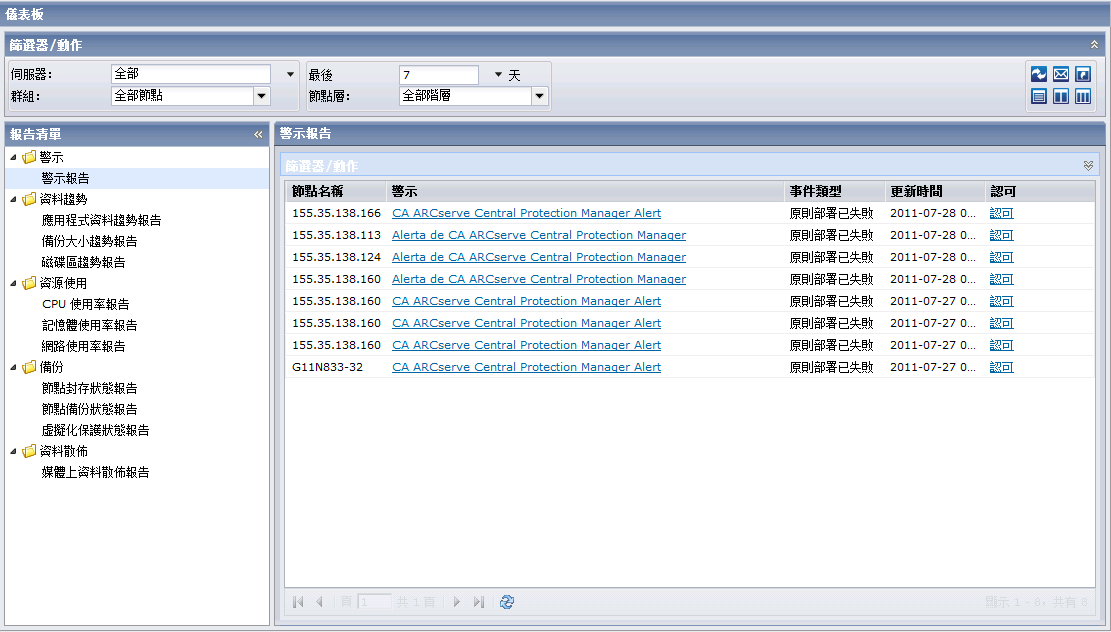The width and height of the screenshot is (1111, 632).
Task: Switch to two-column layout icon
Action: tap(1061, 96)
